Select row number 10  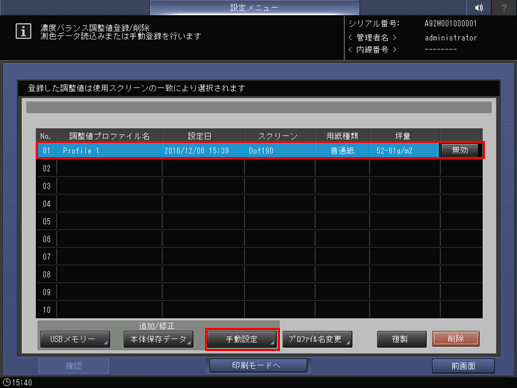[x=46, y=310]
